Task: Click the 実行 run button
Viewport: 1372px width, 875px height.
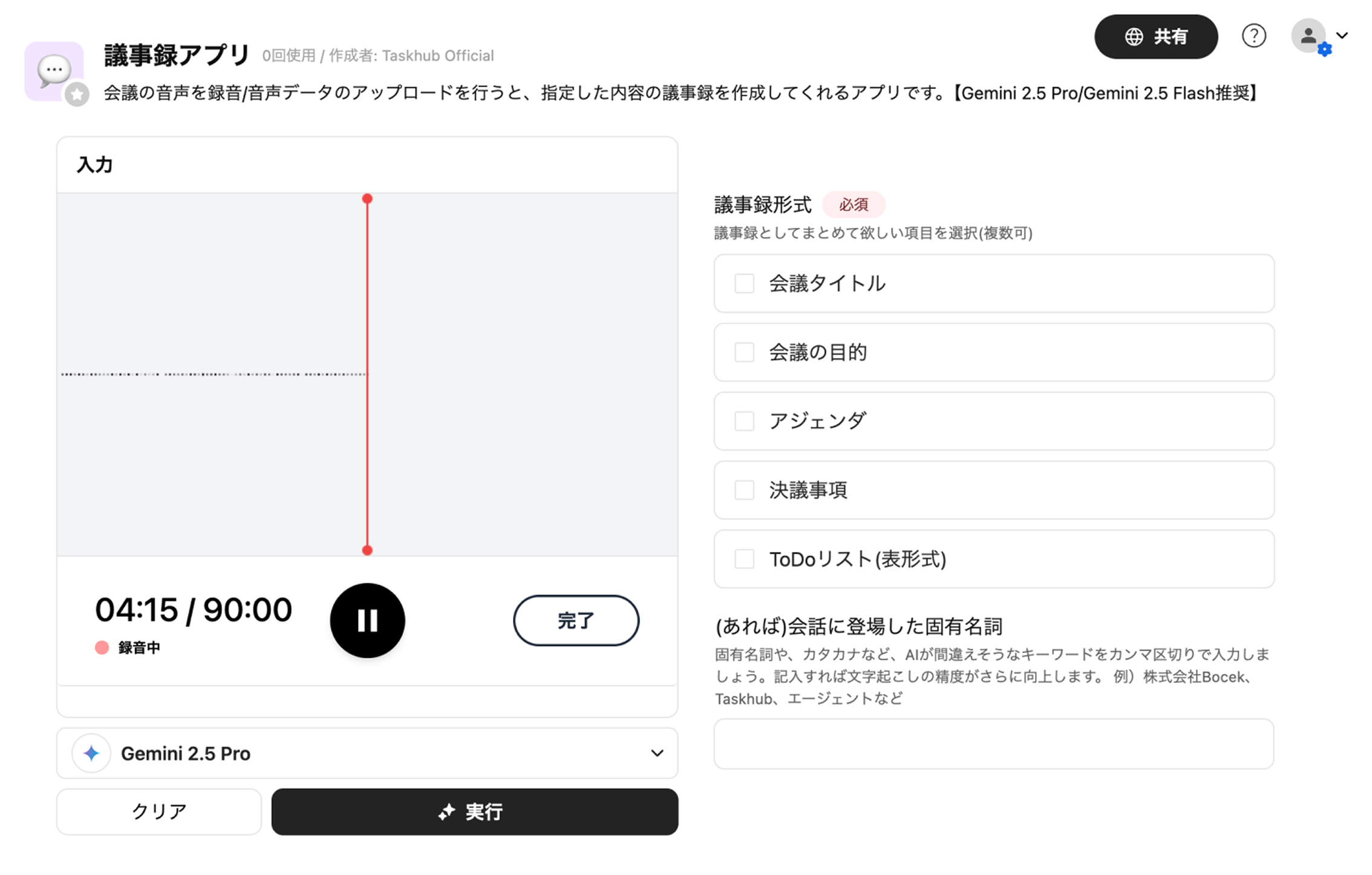Action: 474,812
